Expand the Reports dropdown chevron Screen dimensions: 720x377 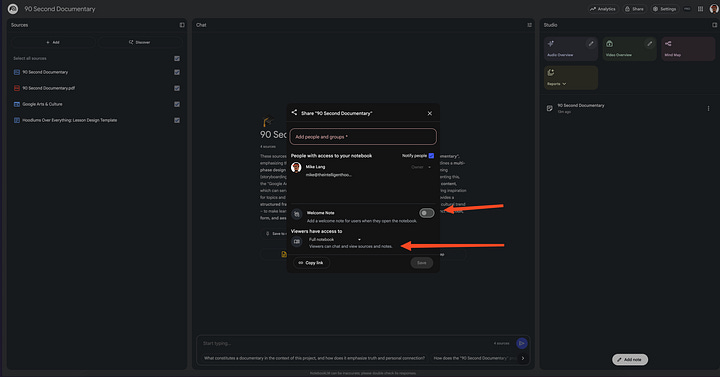pyautogui.click(x=564, y=84)
